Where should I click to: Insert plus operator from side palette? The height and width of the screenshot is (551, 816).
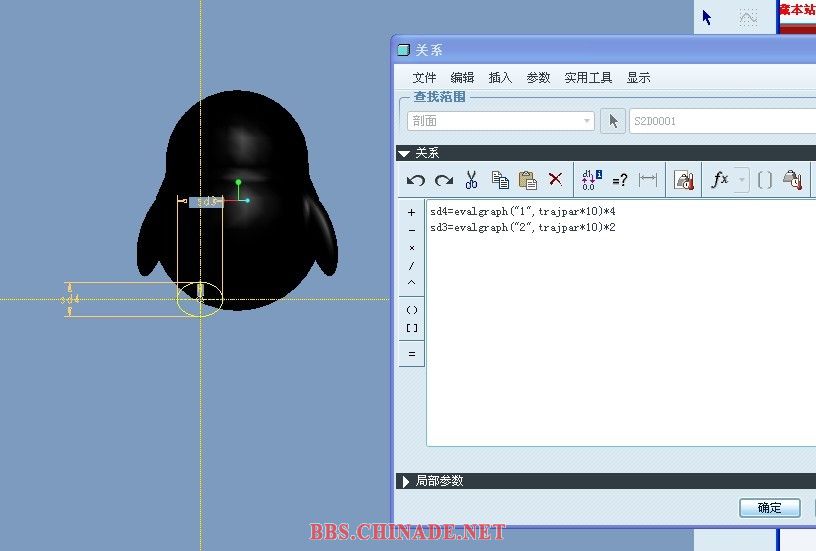point(412,212)
